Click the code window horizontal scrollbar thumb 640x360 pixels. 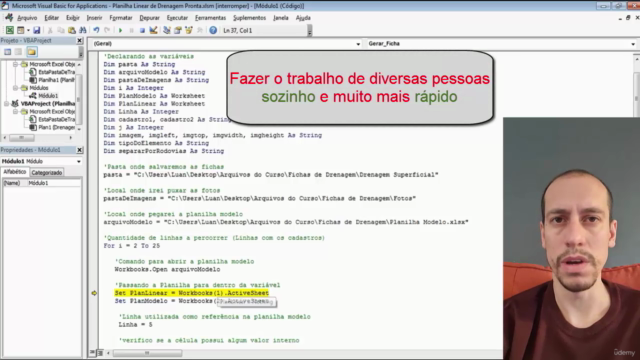[x=147, y=353]
